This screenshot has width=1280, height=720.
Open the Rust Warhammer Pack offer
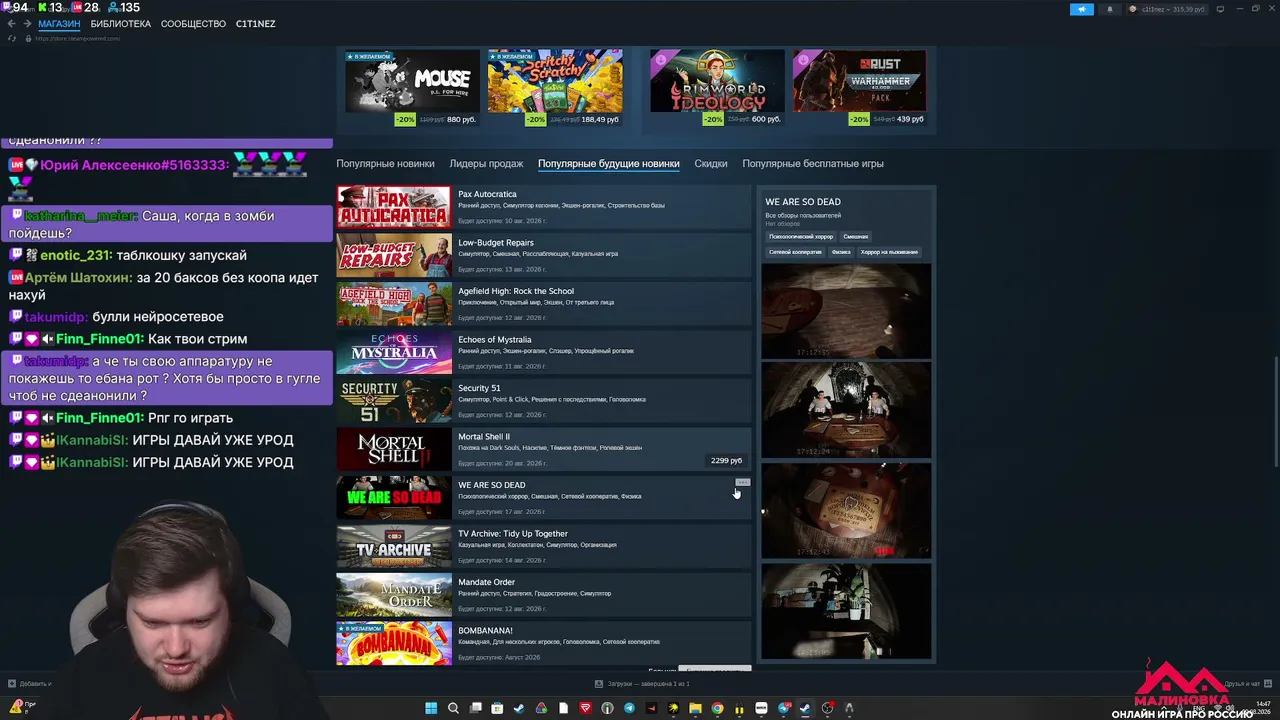tap(859, 88)
